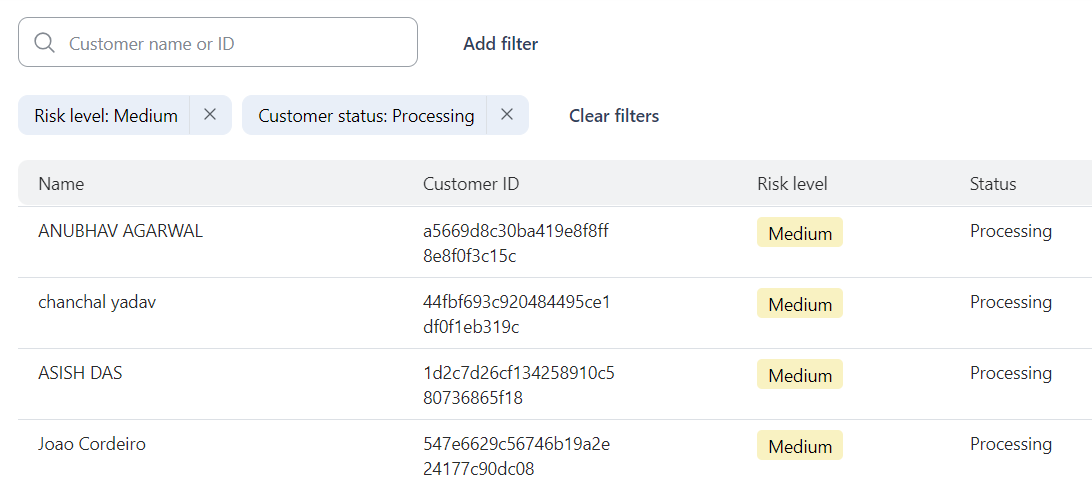This screenshot has height=488, width=1092.
Task: Open customer ASISH DAS
Action: pyautogui.click(x=80, y=373)
